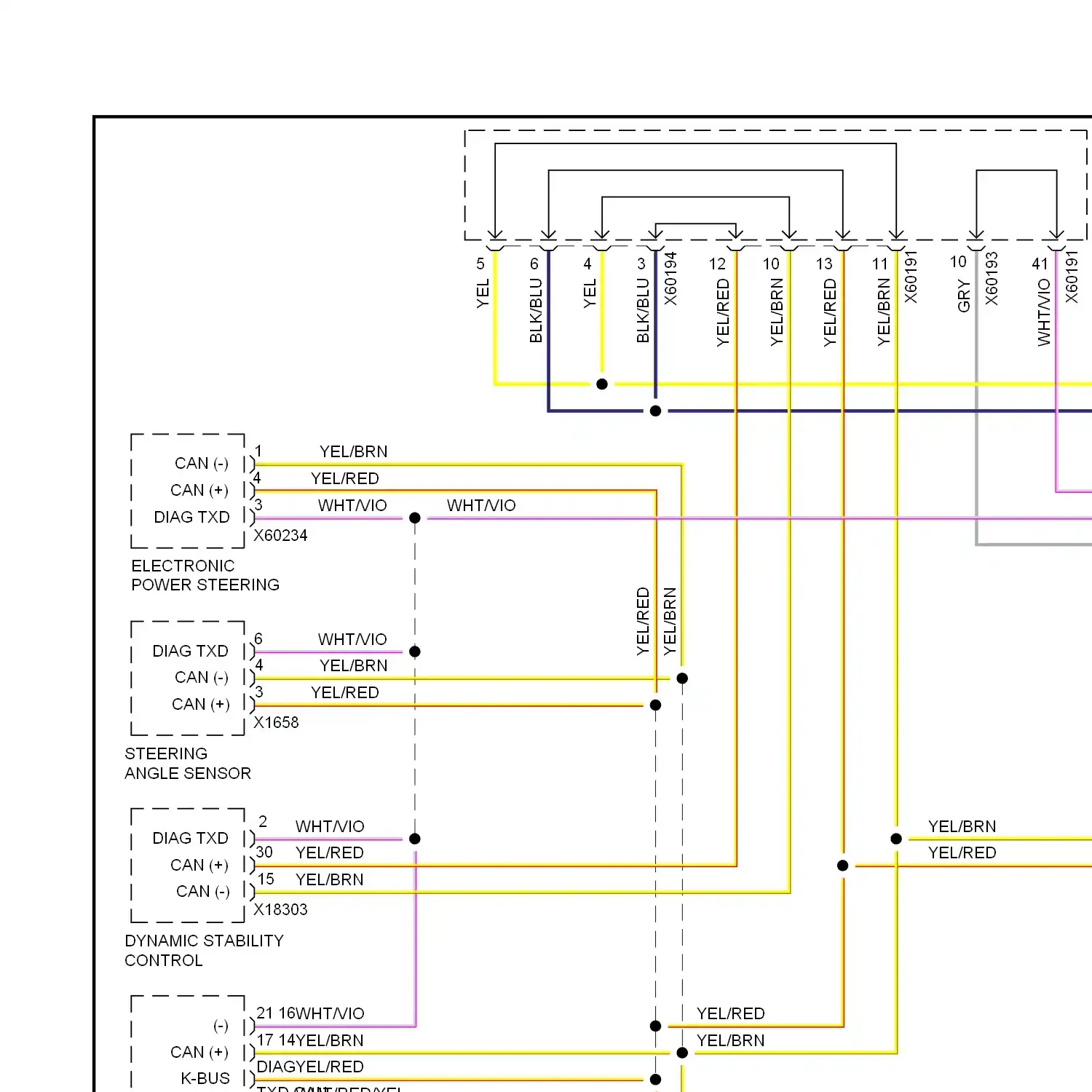Click the YEL/RED label under pin 12
The image size is (1092, 1092).
pos(723,312)
